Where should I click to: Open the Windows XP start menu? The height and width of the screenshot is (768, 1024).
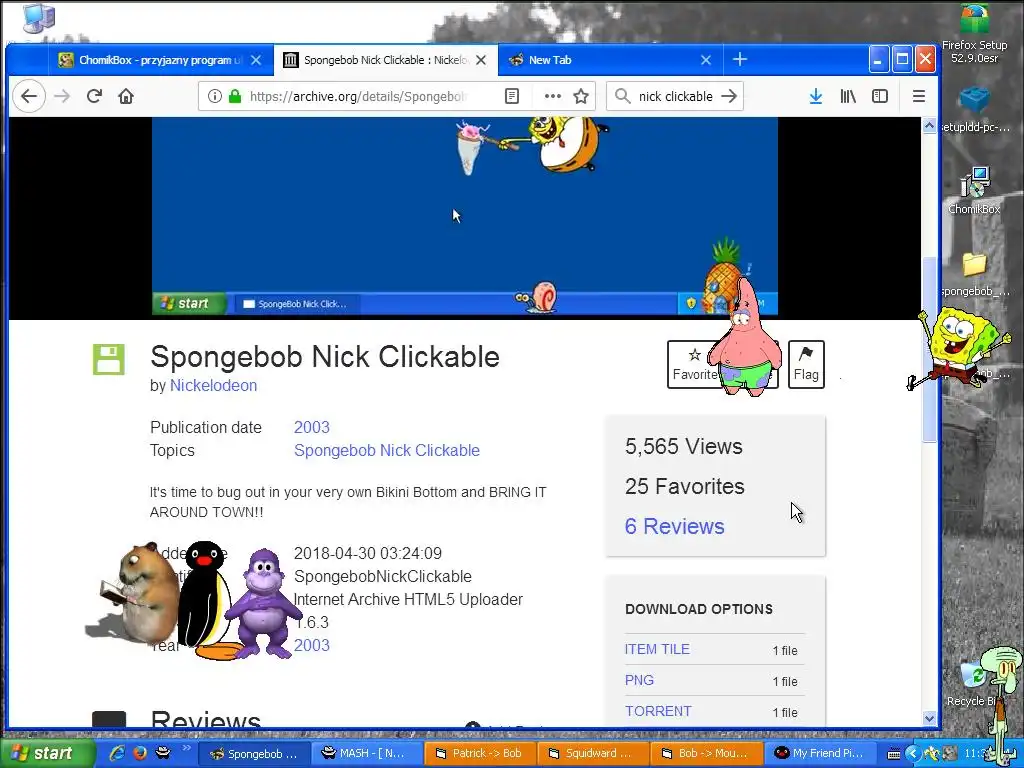47,754
